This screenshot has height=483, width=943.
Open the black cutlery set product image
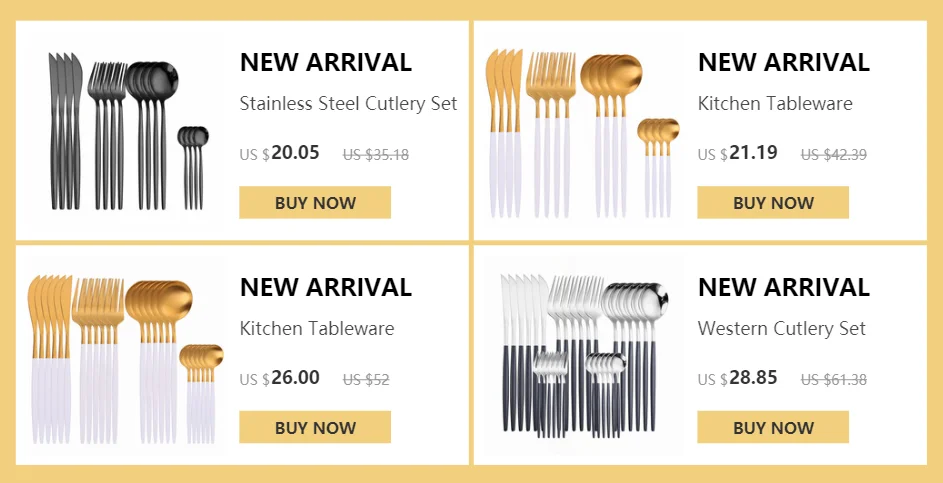[x=128, y=131]
